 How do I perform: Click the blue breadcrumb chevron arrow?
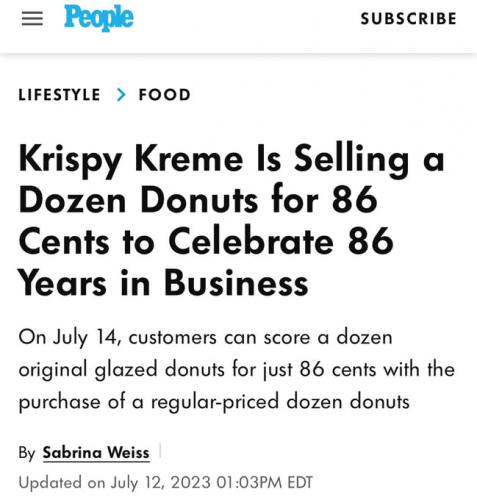click(x=121, y=95)
